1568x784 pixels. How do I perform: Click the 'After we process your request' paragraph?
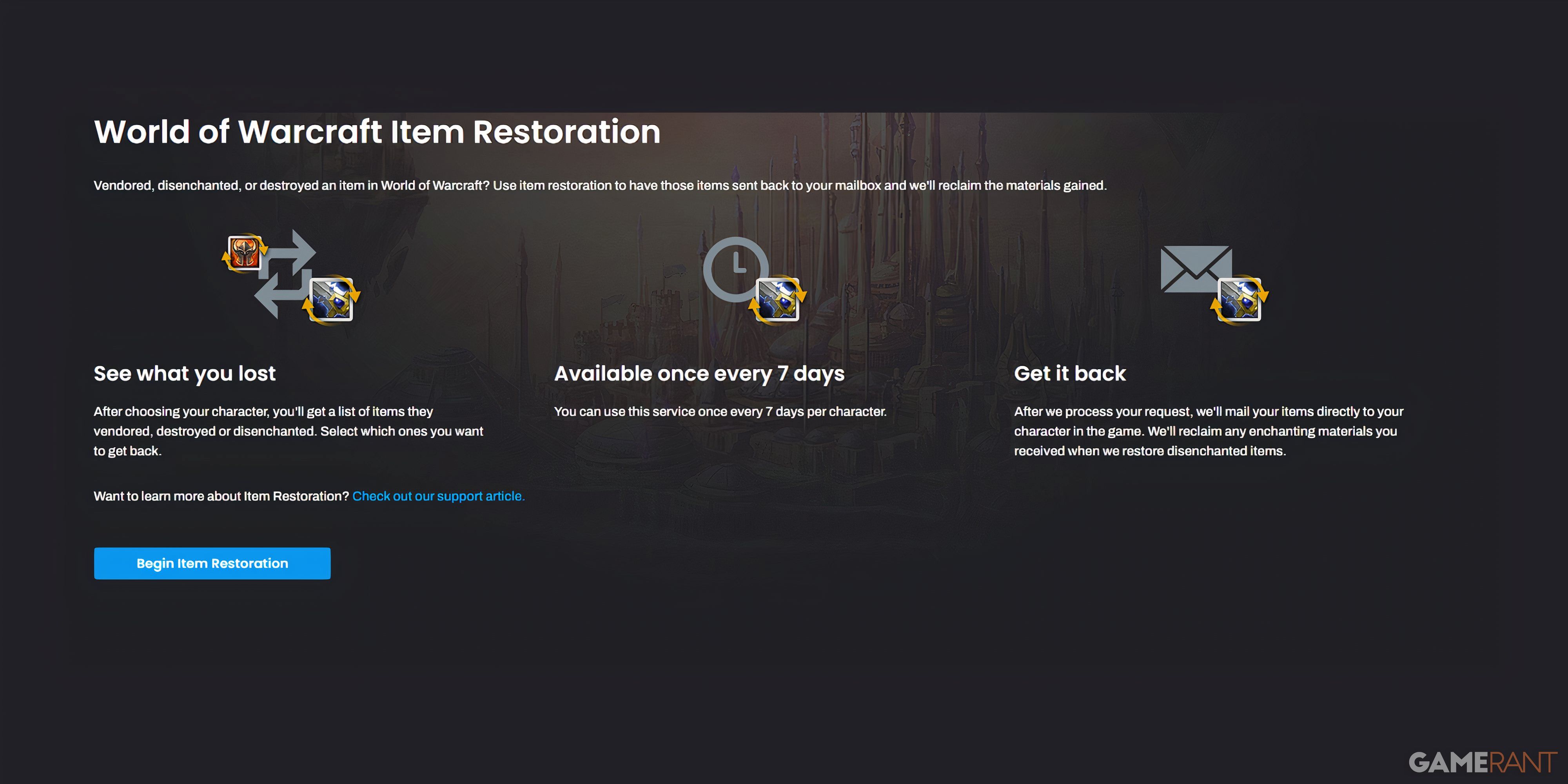coord(1209,431)
